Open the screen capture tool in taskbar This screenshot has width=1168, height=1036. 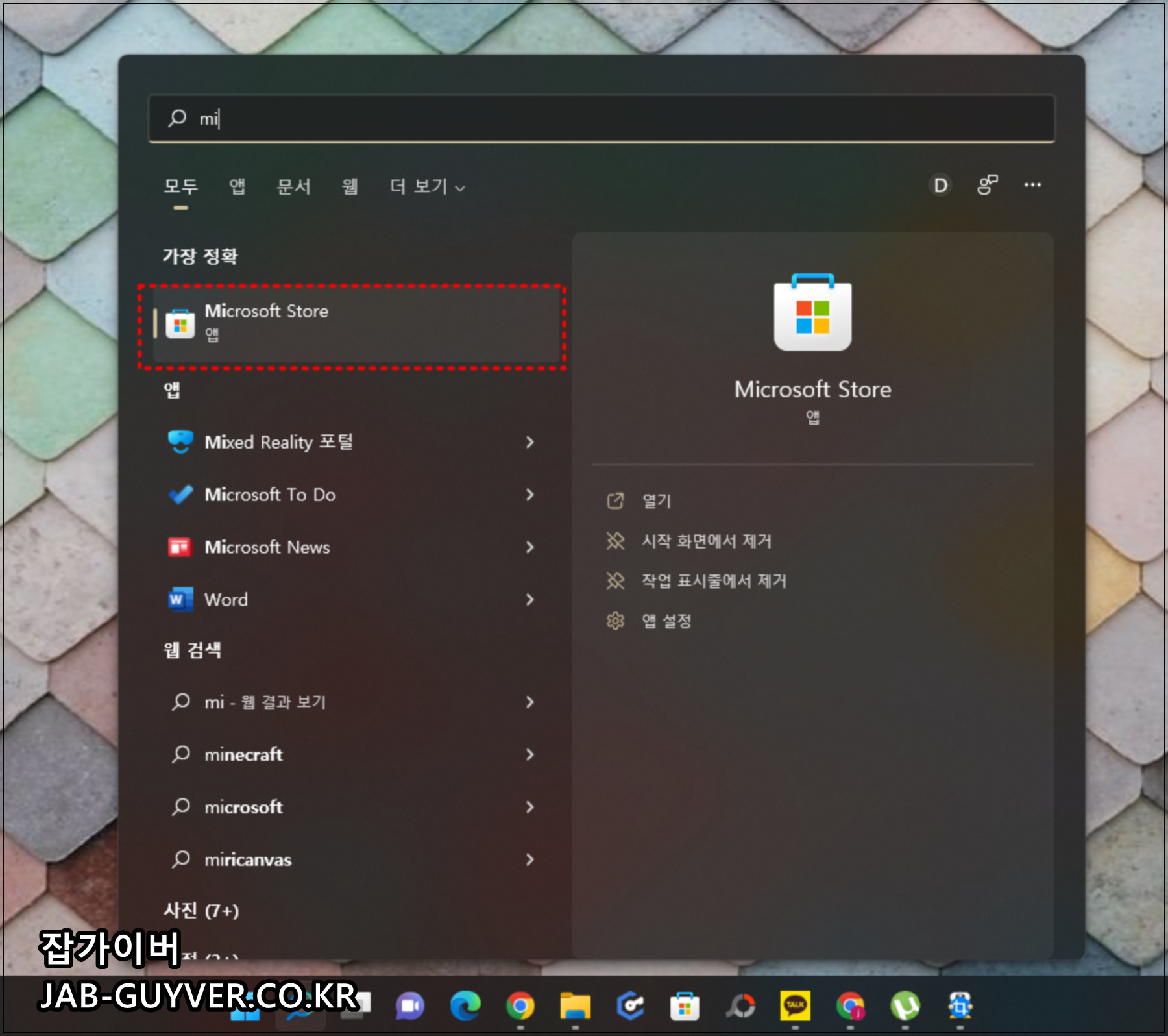960,1006
